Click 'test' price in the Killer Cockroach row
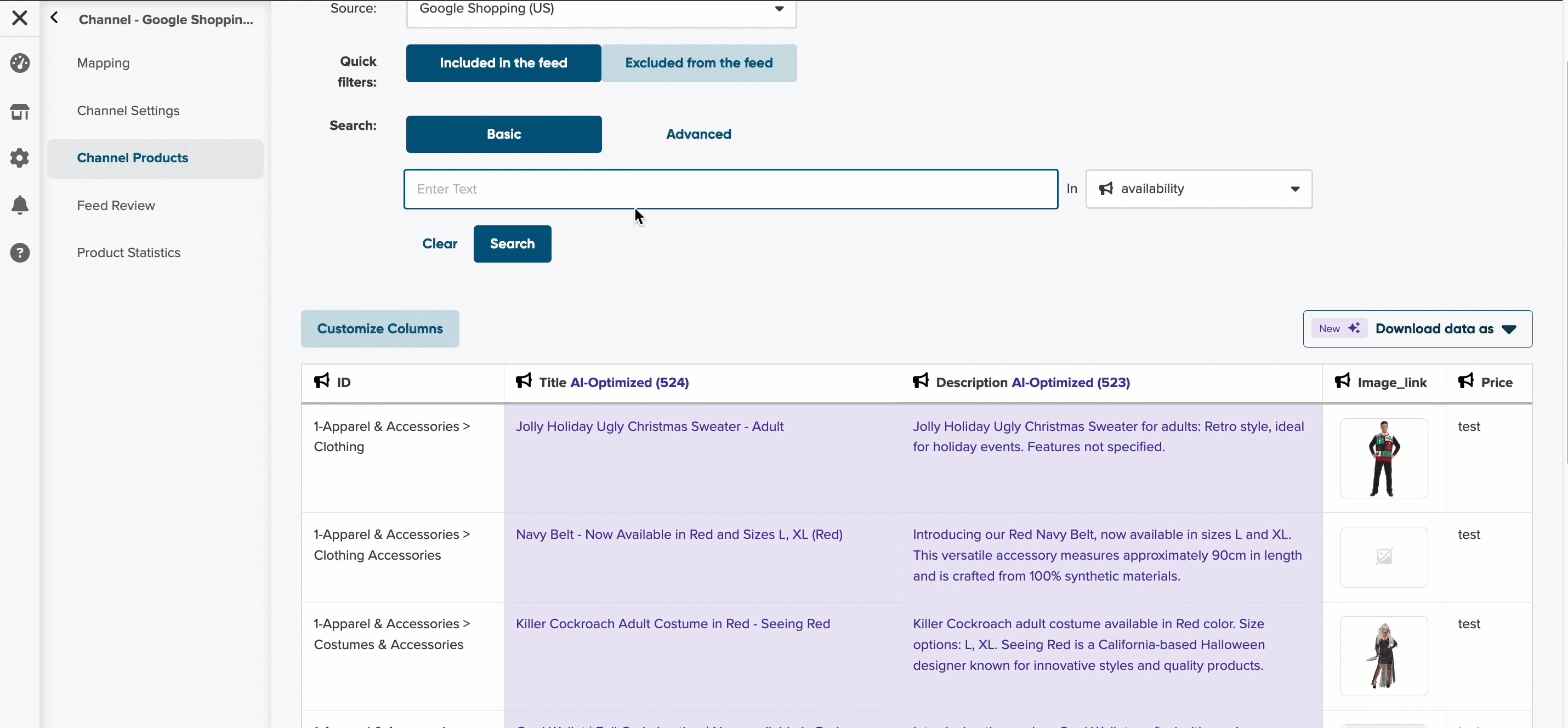The width and height of the screenshot is (1568, 728). point(1469,624)
